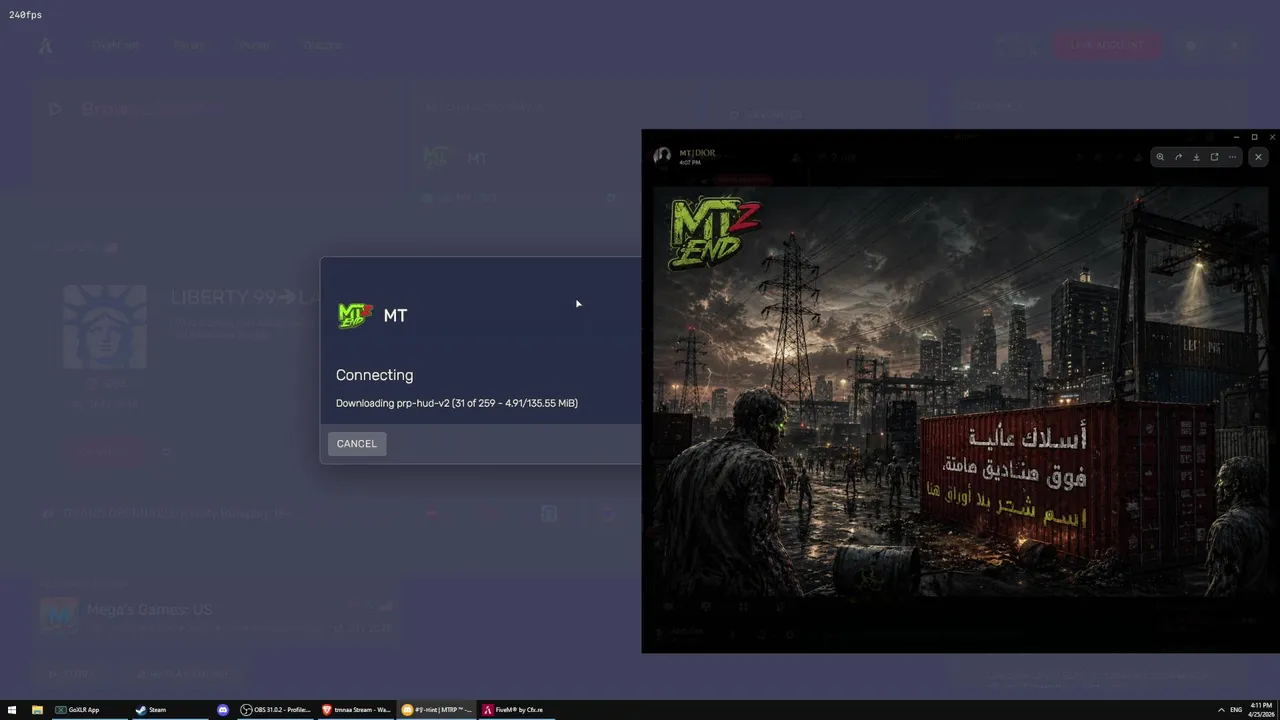Click the MT server logo in connecting dialog
Screen dimensions: 1280x720
coord(355,316)
